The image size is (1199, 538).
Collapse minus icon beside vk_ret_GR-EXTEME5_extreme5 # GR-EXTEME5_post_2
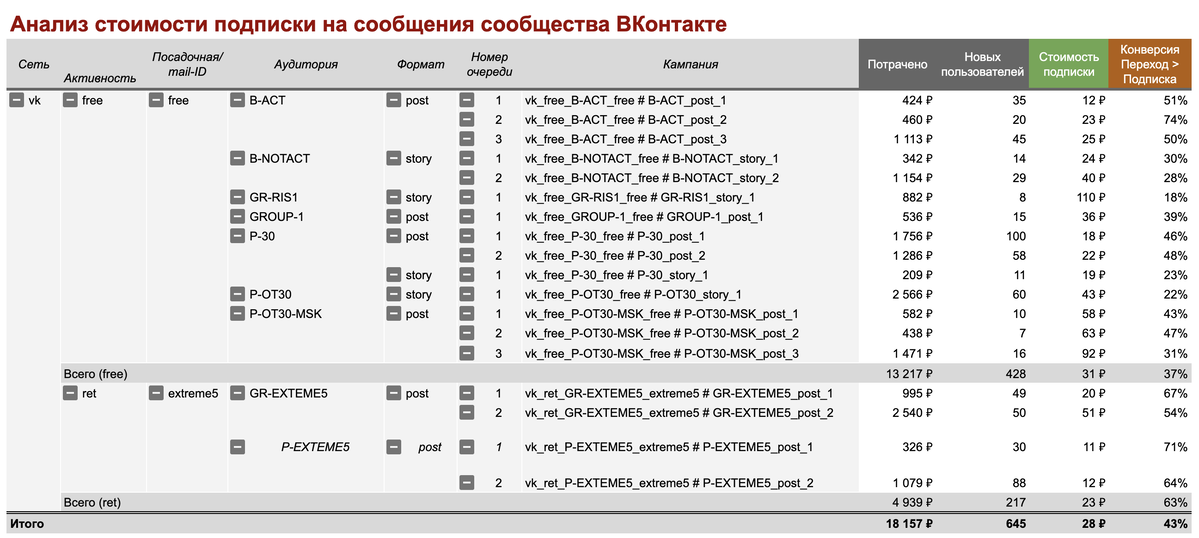click(x=466, y=413)
